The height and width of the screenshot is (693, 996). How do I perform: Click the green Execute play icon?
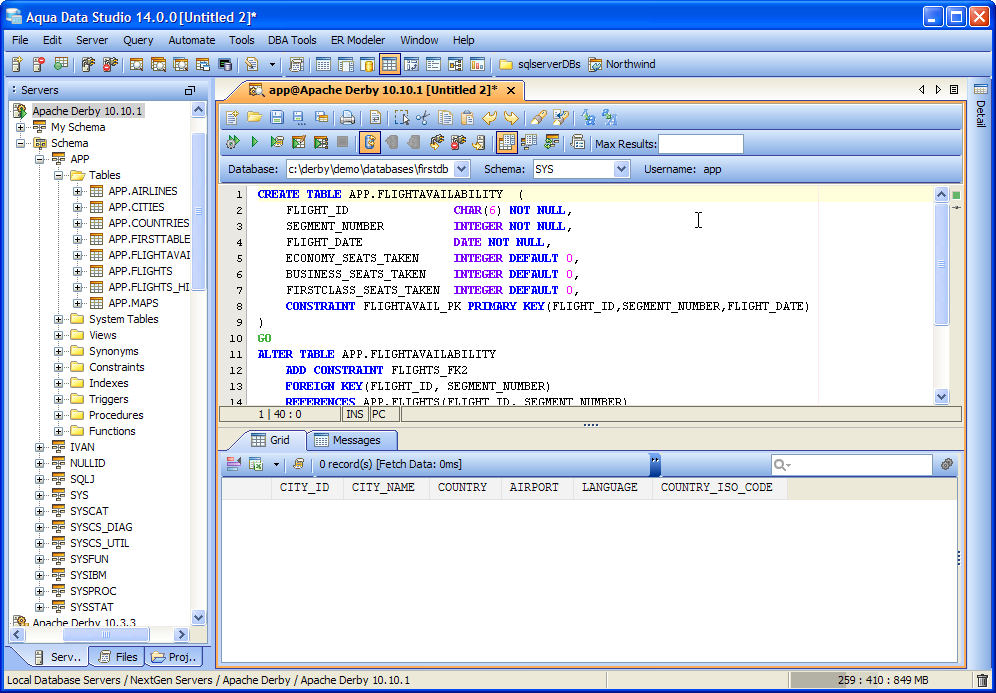click(254, 143)
